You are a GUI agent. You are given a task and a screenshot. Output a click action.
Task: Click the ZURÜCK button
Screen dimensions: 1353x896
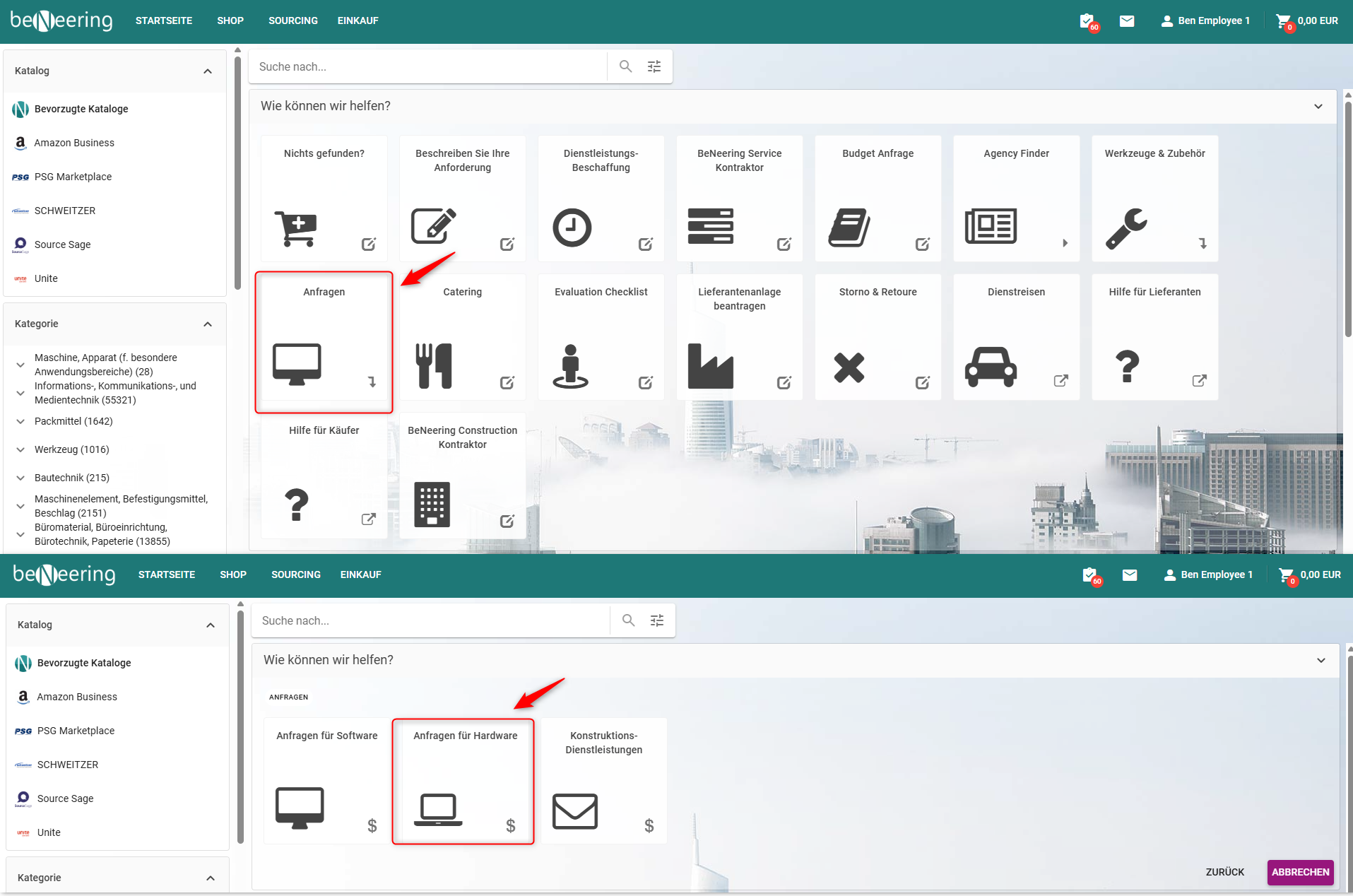pos(1224,872)
